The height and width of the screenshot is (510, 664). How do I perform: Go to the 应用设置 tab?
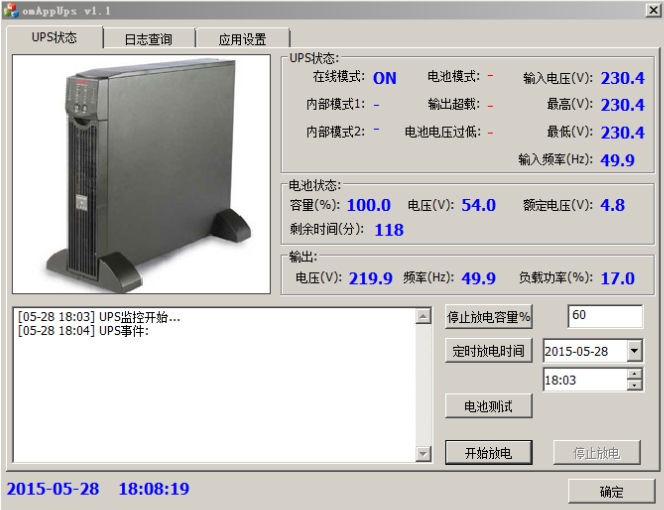point(242,39)
